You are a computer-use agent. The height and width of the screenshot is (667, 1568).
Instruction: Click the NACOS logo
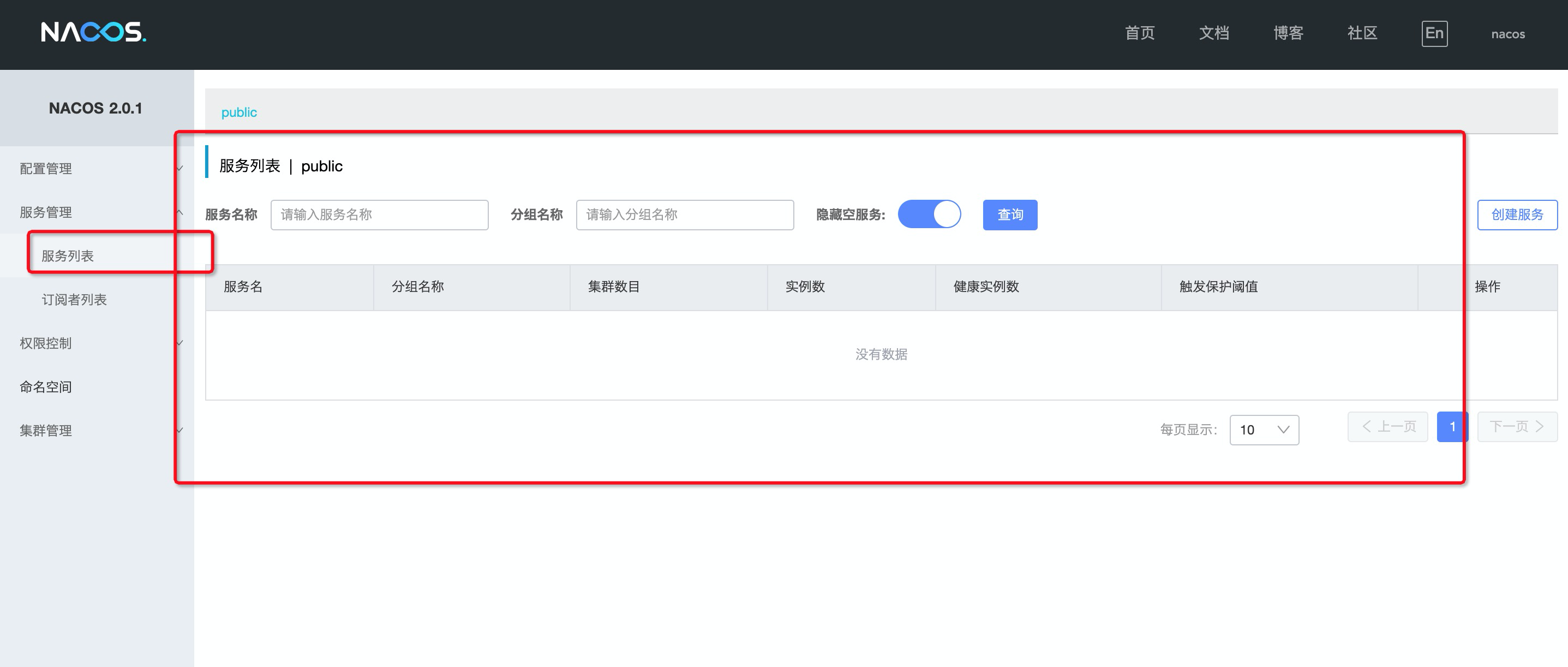93,32
